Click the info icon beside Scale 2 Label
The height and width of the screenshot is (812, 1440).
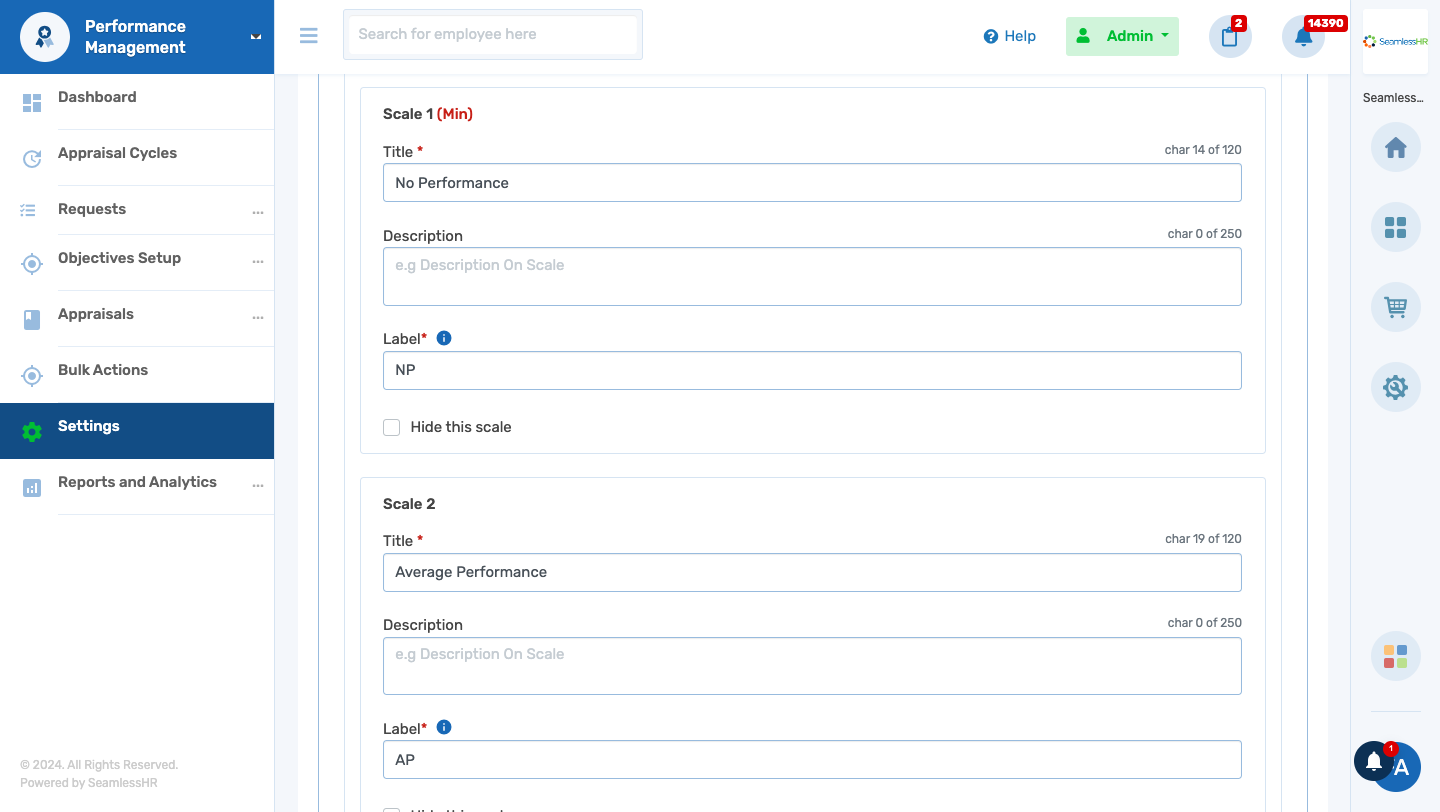443,727
